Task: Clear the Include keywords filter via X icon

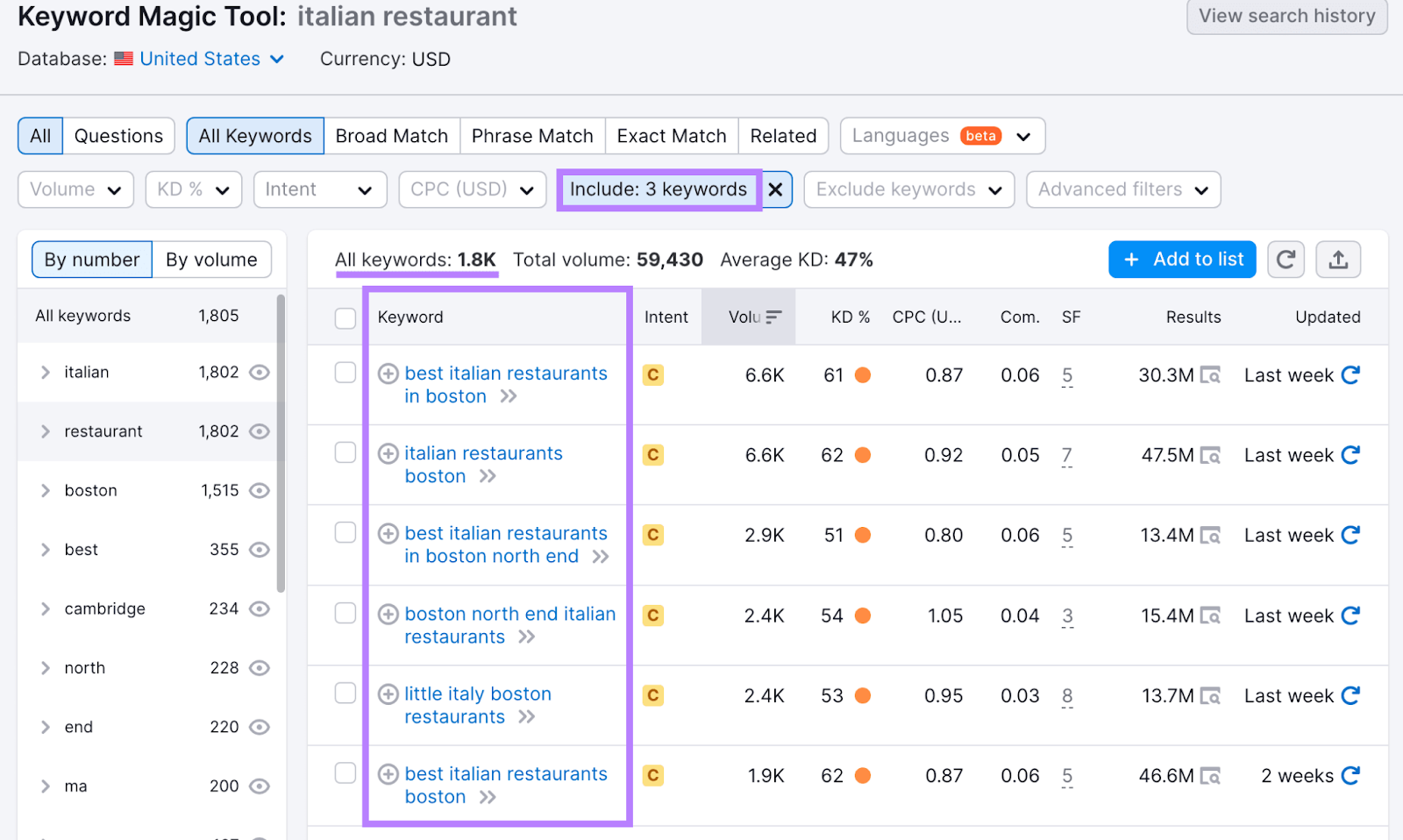Action: (x=775, y=189)
